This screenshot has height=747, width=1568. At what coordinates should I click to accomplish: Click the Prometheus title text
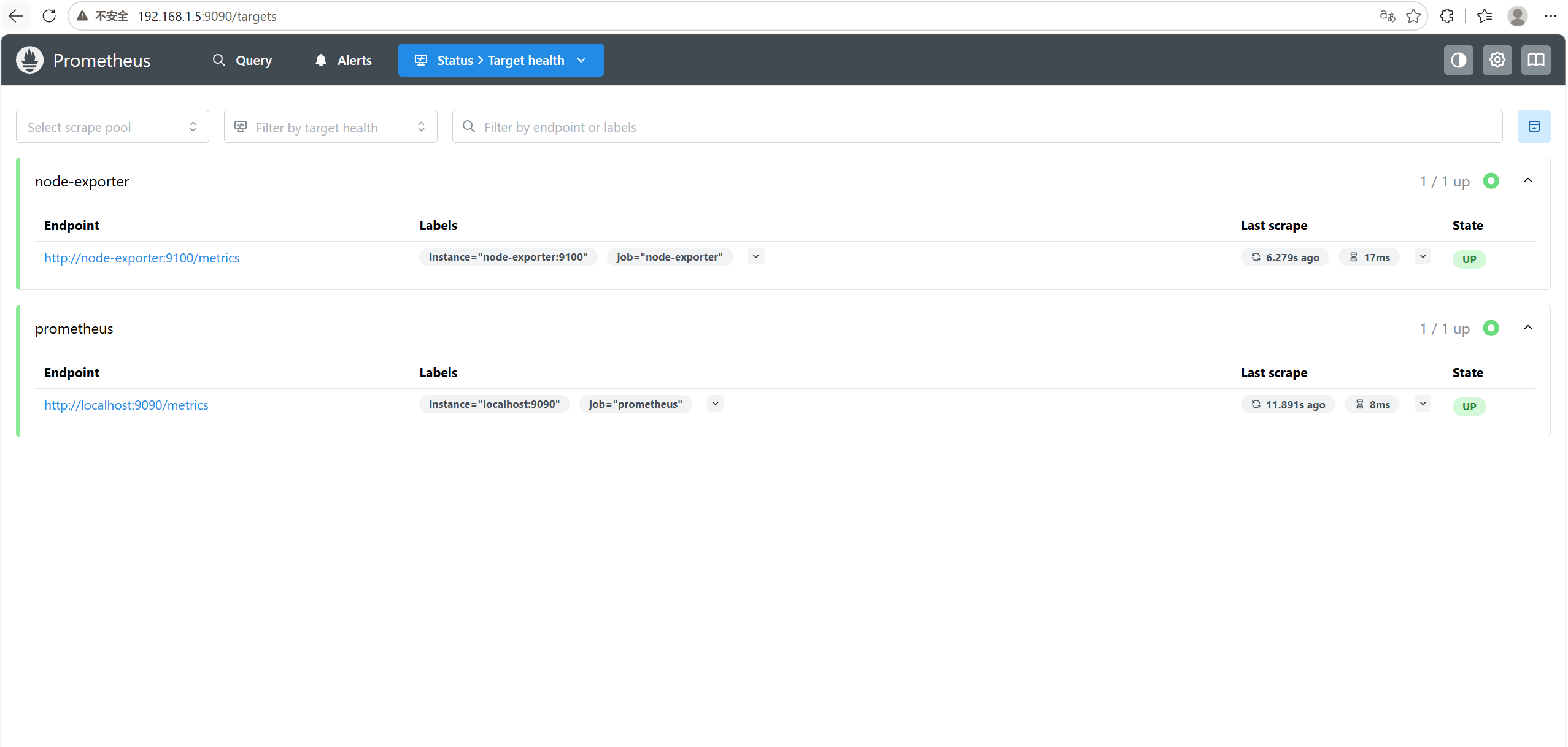(102, 60)
